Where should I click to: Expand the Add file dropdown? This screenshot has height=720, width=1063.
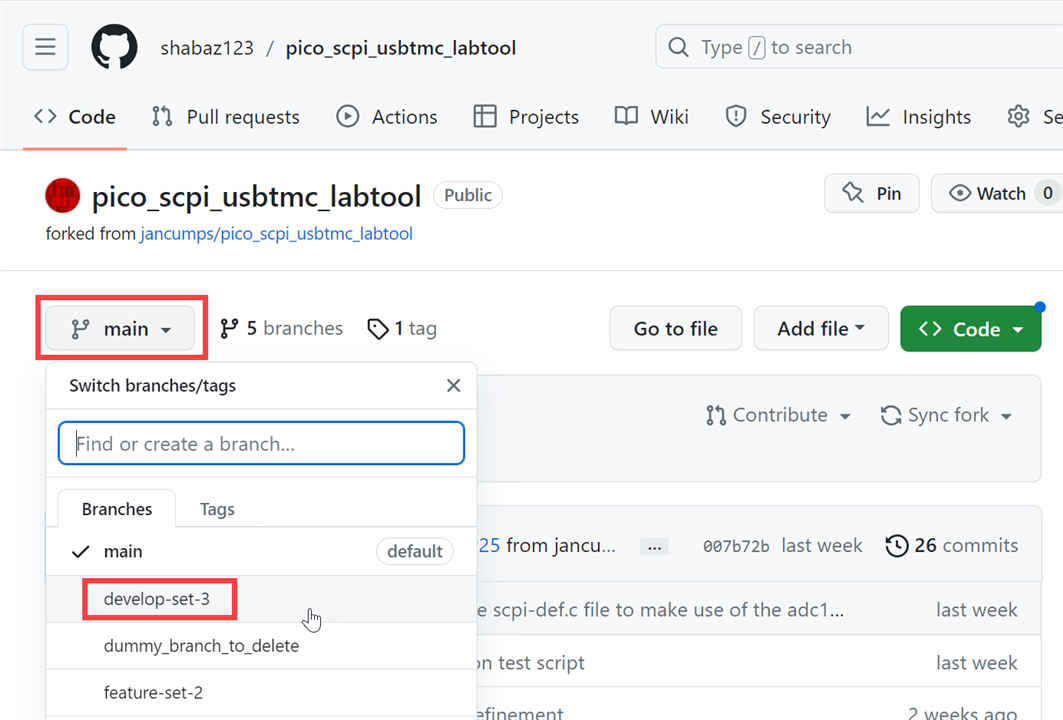(x=821, y=329)
